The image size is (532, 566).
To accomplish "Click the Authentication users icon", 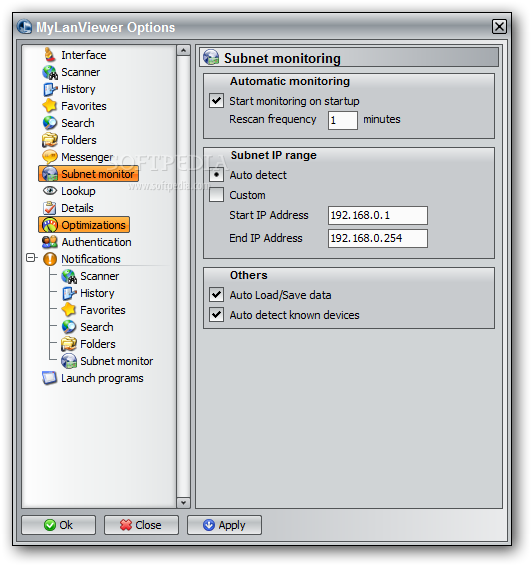I will point(50,242).
